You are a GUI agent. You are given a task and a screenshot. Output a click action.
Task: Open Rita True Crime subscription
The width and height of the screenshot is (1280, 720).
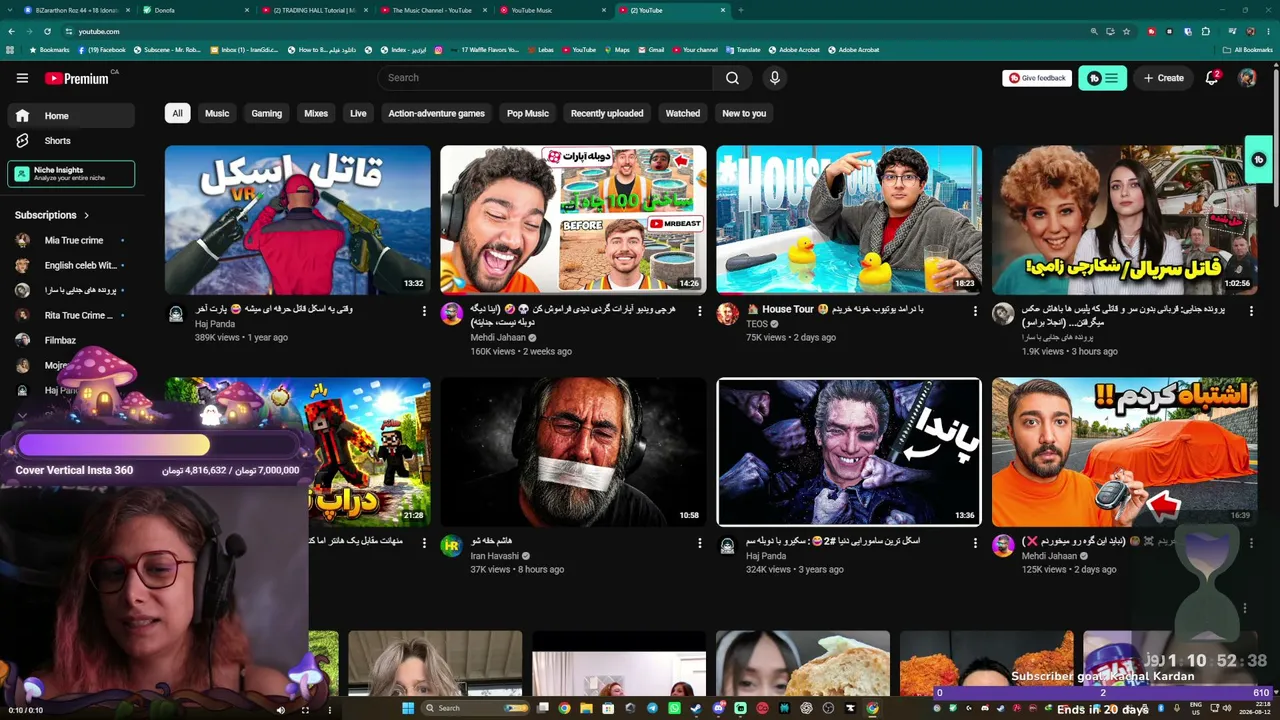[x=71, y=315]
